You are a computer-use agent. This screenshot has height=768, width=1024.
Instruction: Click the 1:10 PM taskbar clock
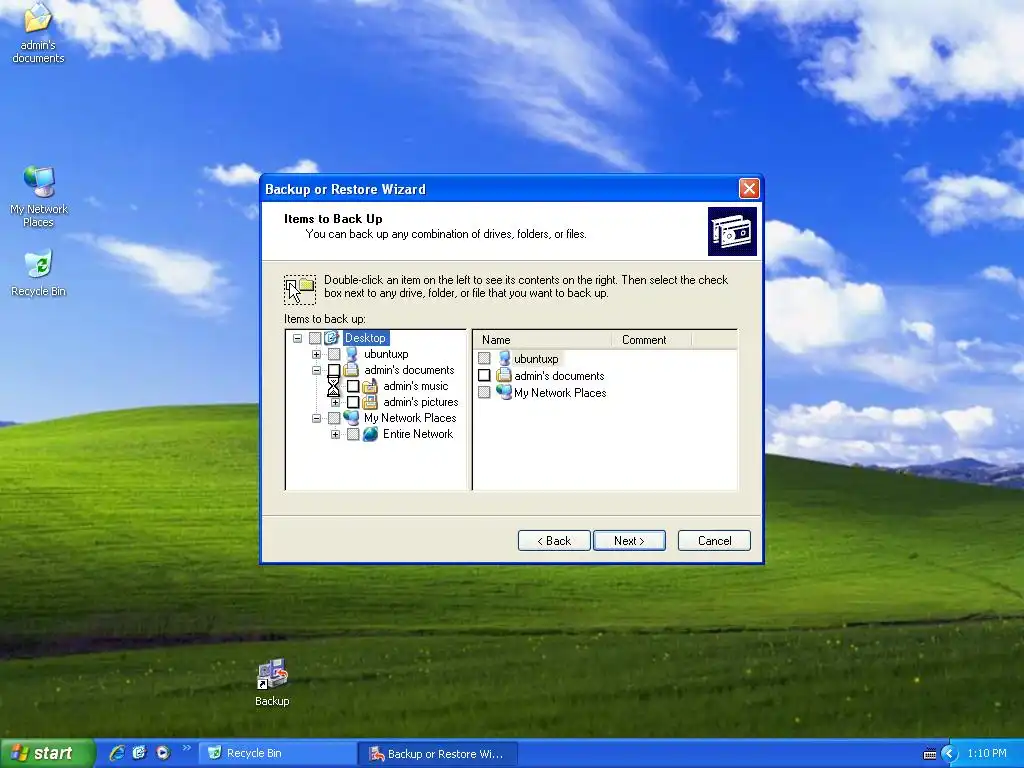coord(987,753)
